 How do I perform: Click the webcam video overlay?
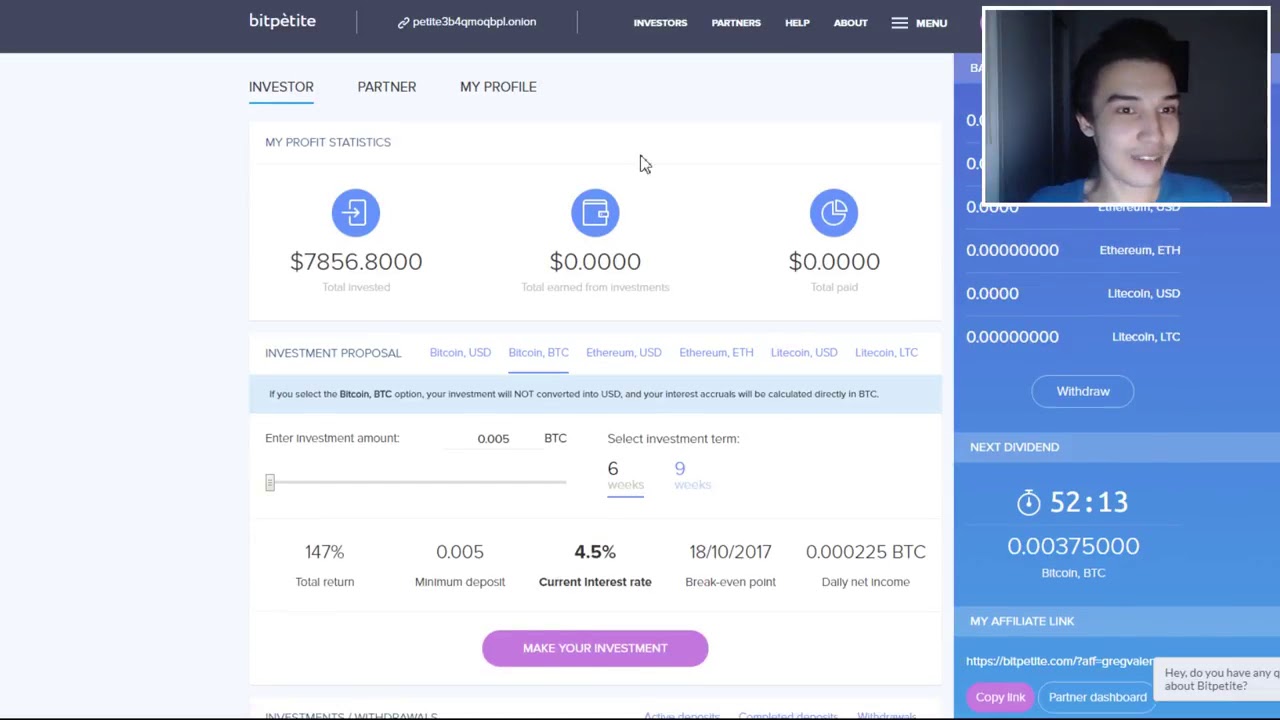pos(1126,106)
